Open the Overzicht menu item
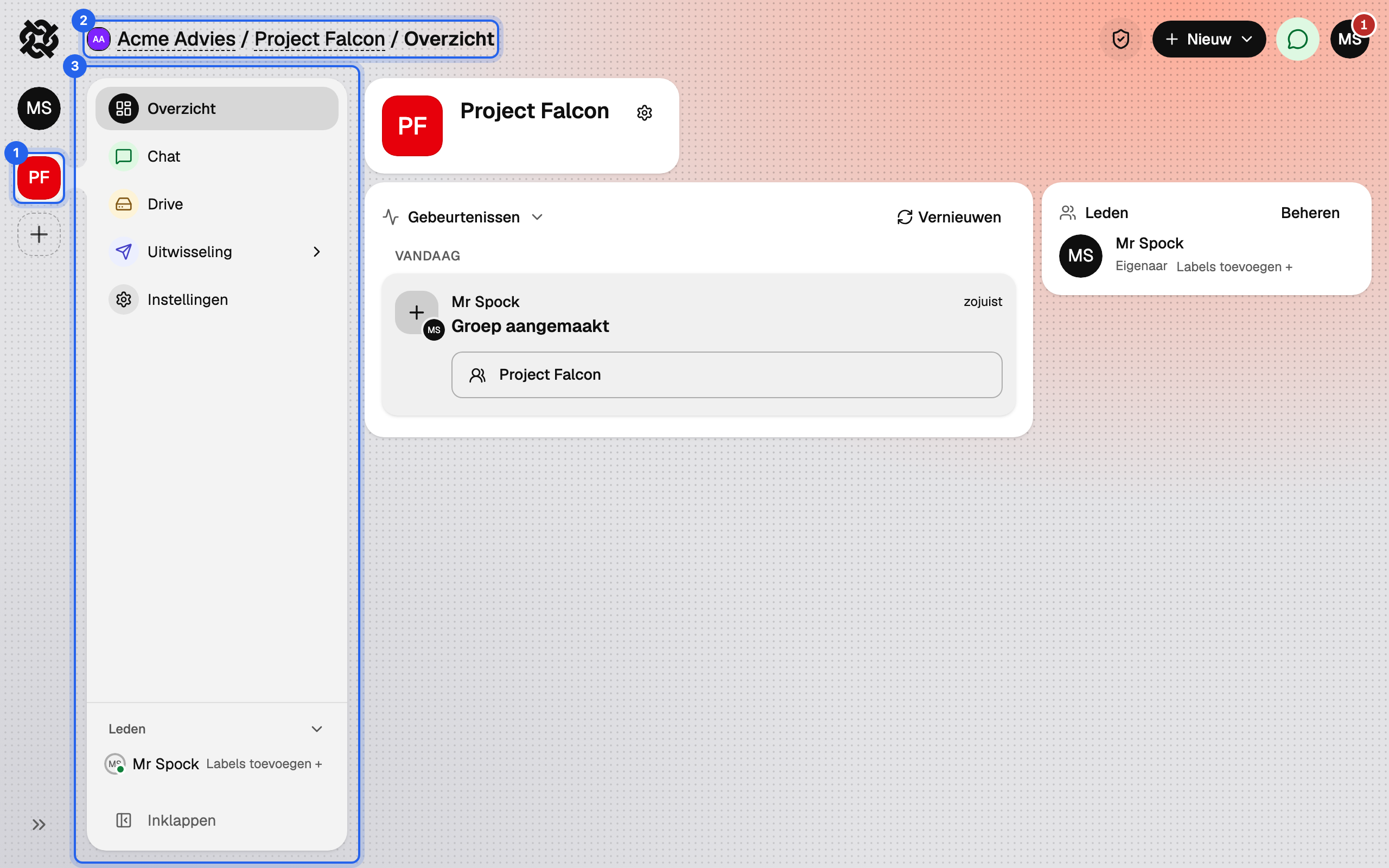Screen dimensions: 1389x868 [216, 108]
